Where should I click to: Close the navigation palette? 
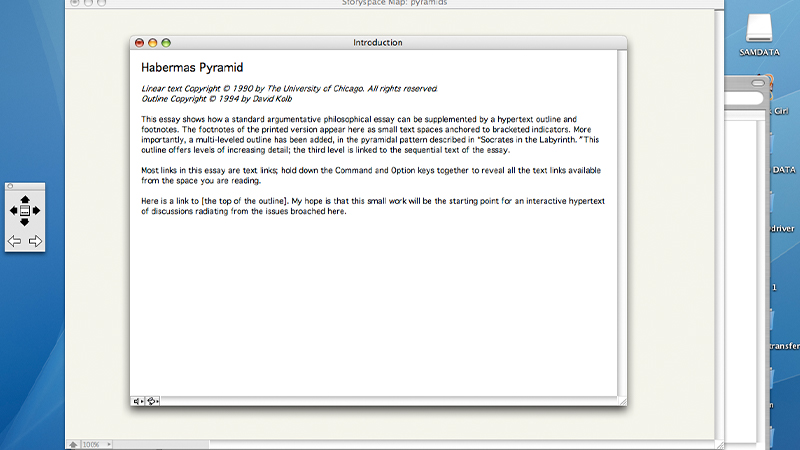click(10, 186)
